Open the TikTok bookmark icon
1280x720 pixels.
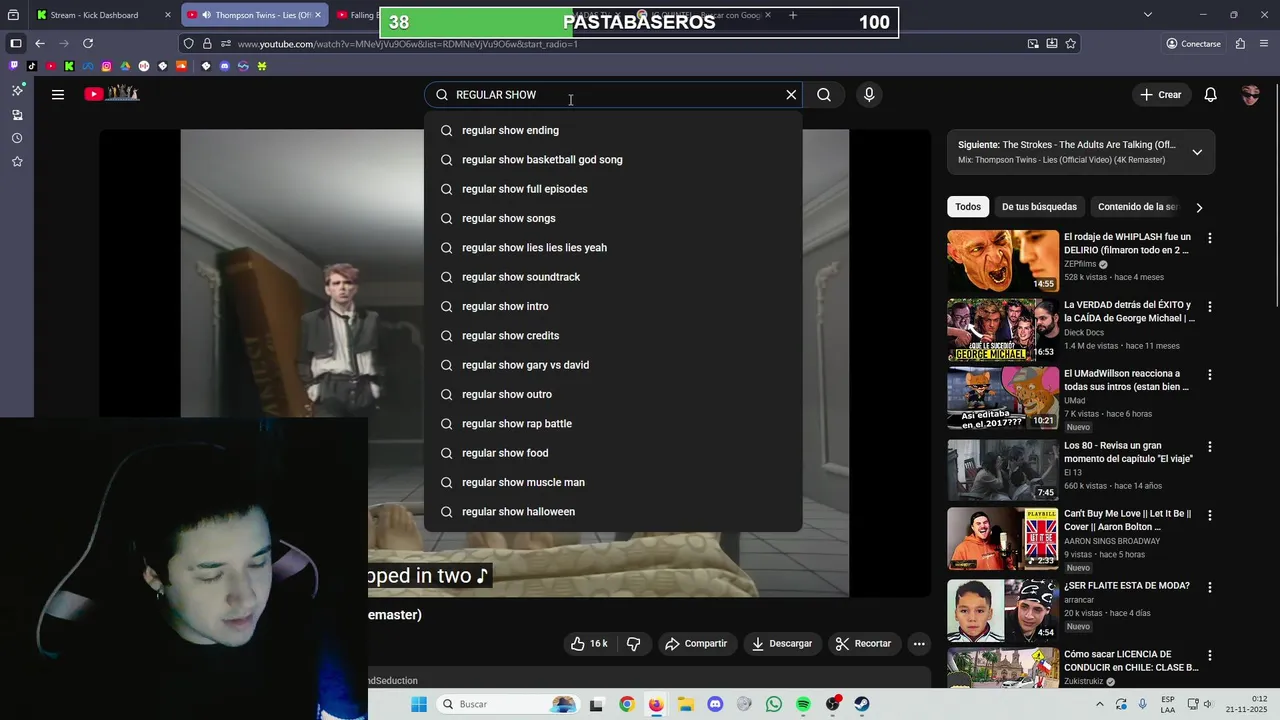coord(32,66)
